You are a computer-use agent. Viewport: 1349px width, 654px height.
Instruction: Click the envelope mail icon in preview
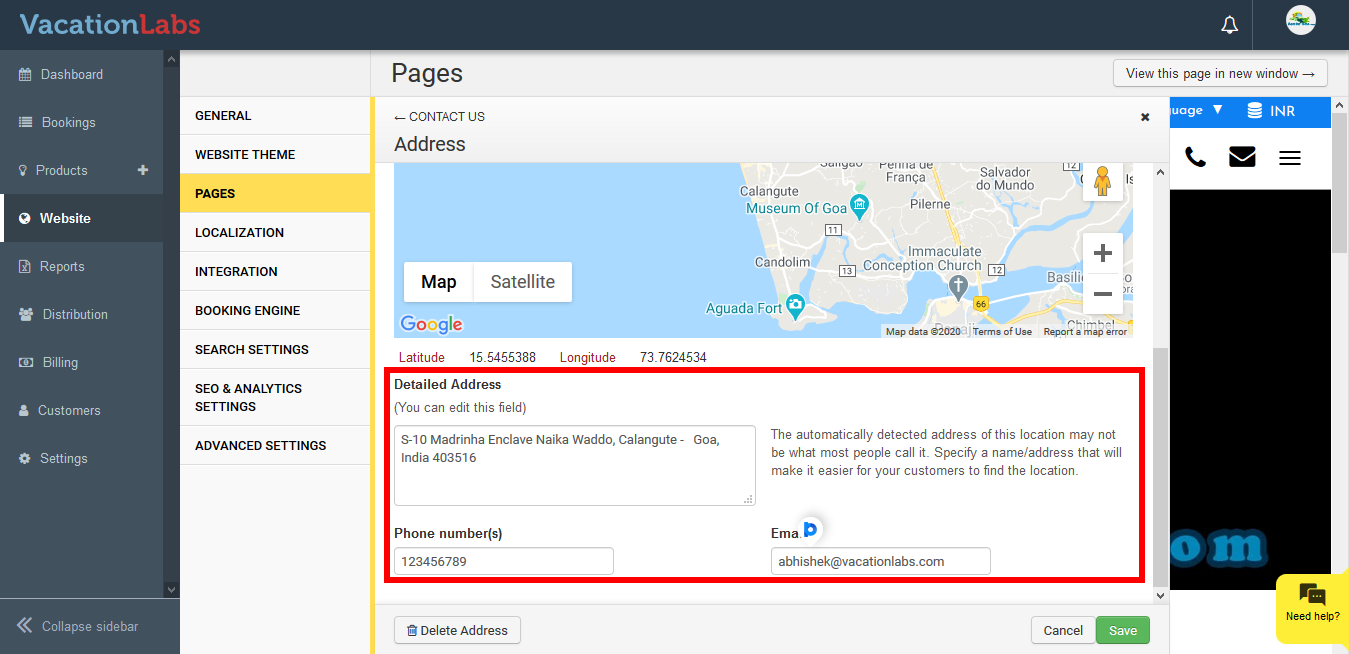point(1242,157)
